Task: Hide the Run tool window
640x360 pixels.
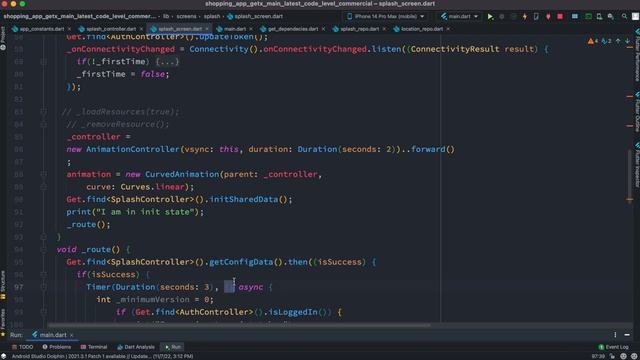Action: click(x=627, y=335)
